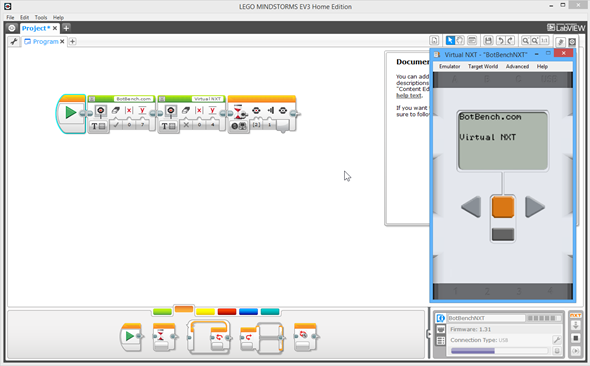590x366 pixels.
Task: Open Target World menu in Virtual NXT
Action: (x=483, y=66)
